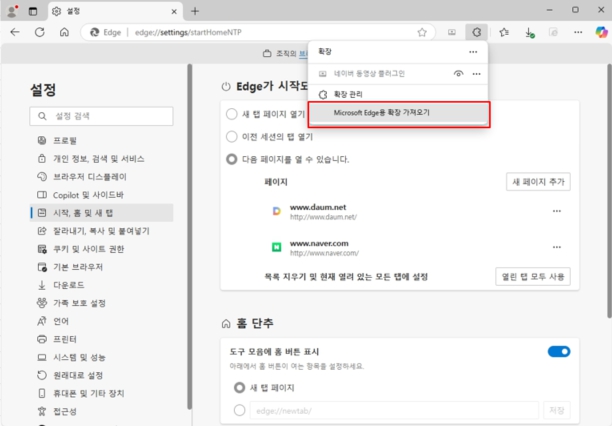This screenshot has height=426, width=612.
Task: Open 프린터 settings section
Action: (101, 339)
